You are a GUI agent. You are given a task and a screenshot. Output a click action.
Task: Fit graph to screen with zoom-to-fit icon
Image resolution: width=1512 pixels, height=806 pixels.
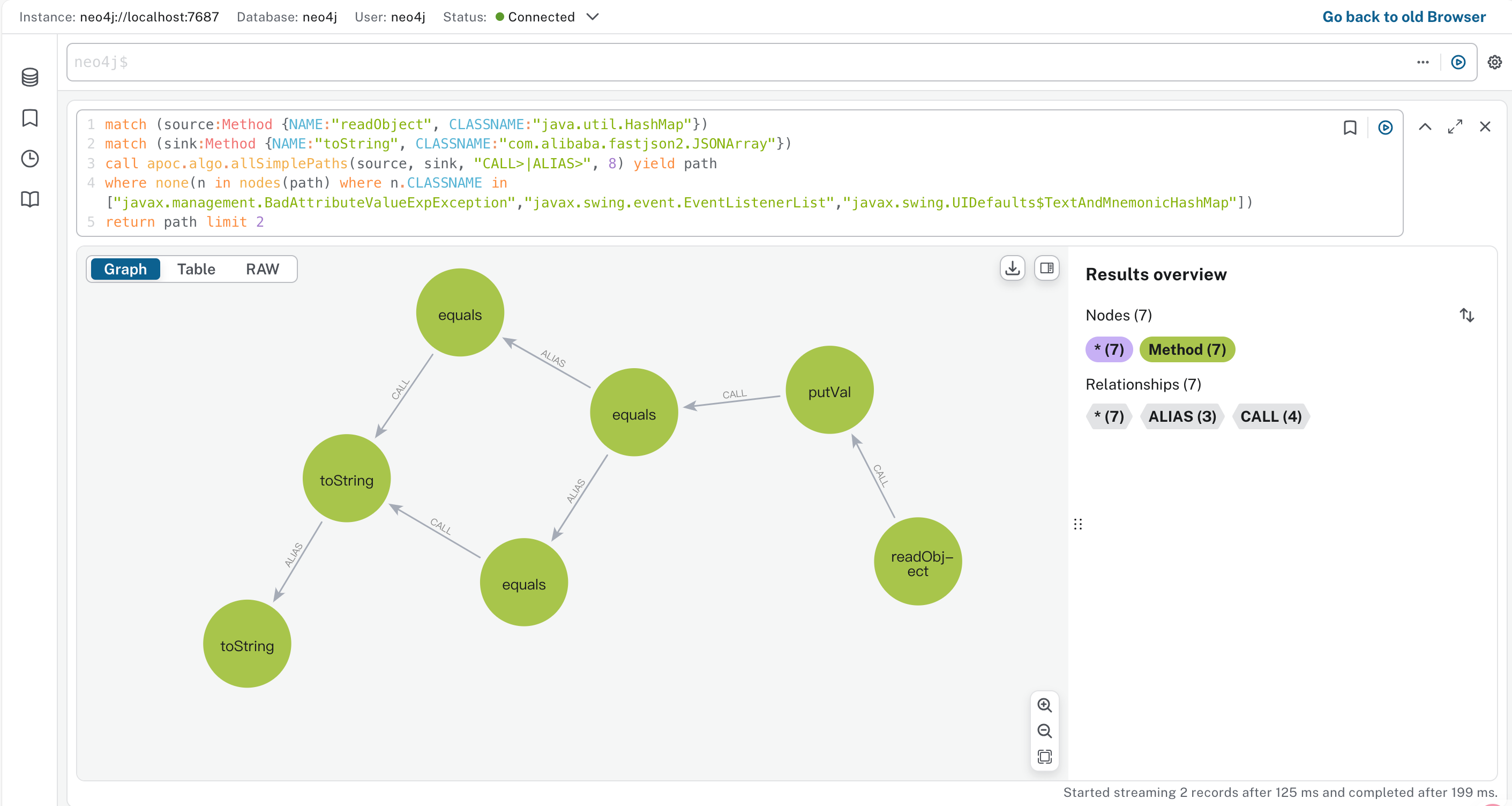(1044, 756)
